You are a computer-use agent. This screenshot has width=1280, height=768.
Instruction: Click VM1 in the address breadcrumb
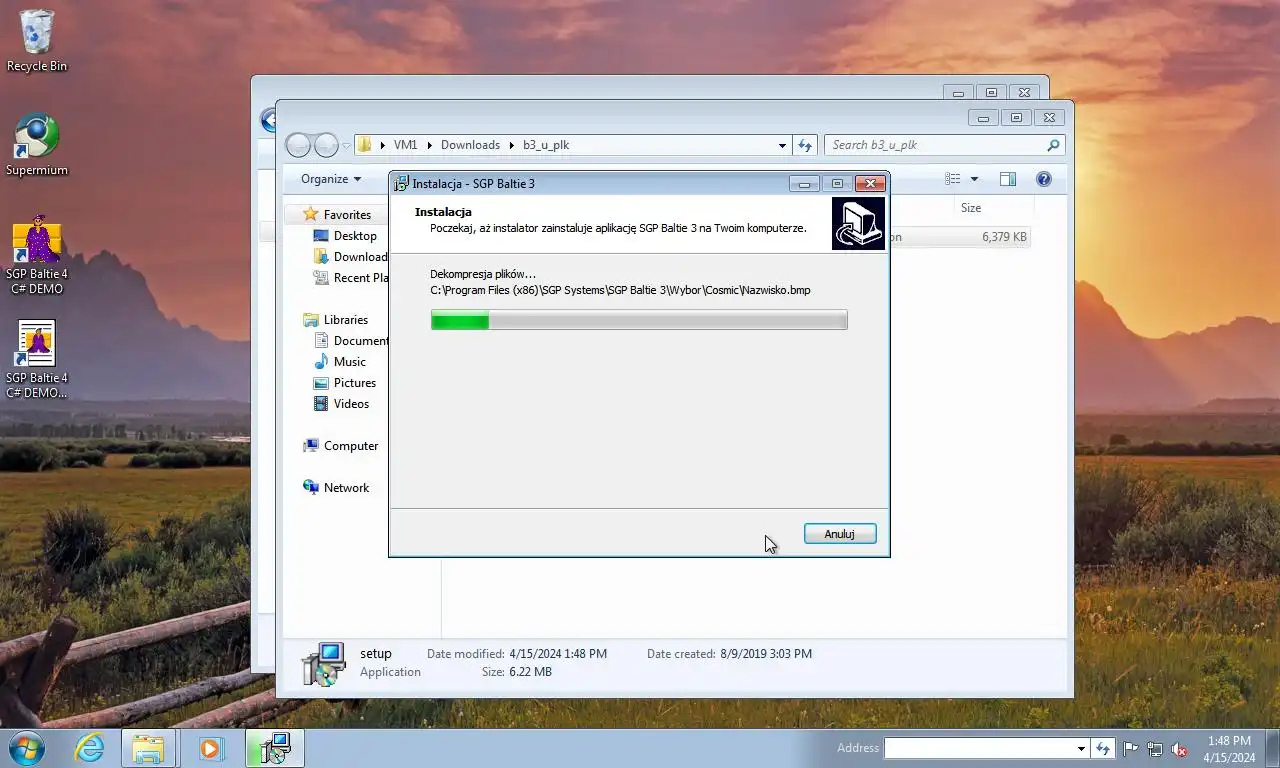point(405,145)
